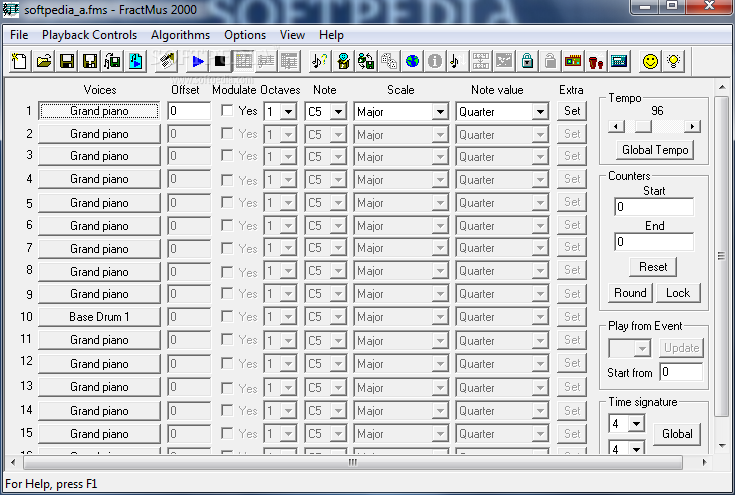This screenshot has width=735, height=495.
Task: Start playback with the blue Play arrow
Action: coord(197,61)
